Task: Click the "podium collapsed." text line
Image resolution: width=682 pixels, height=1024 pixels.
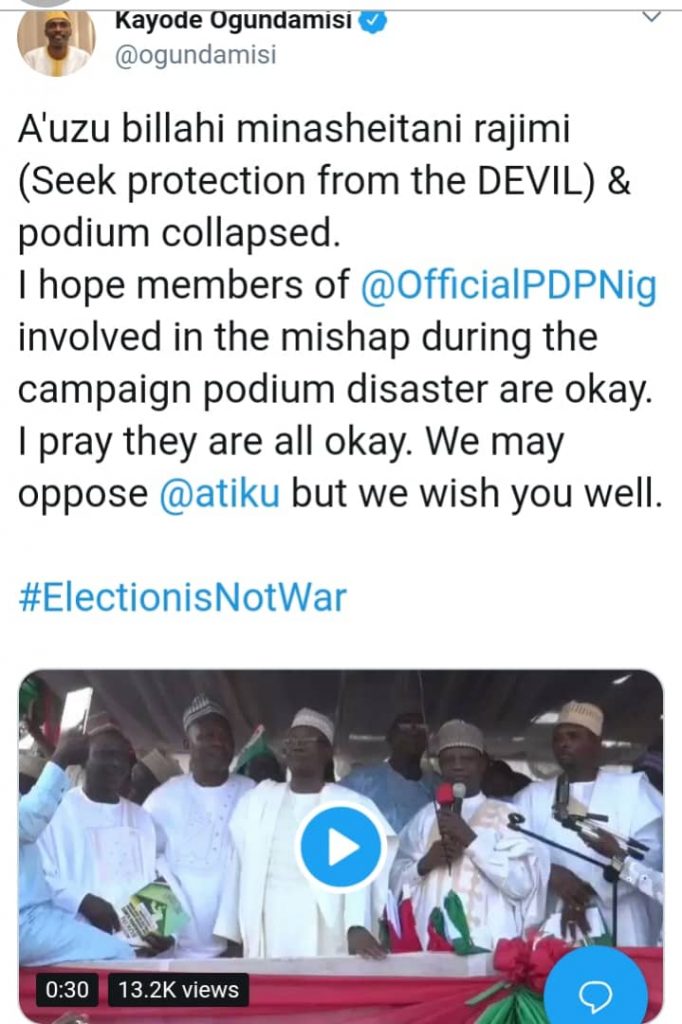Action: 175,234
